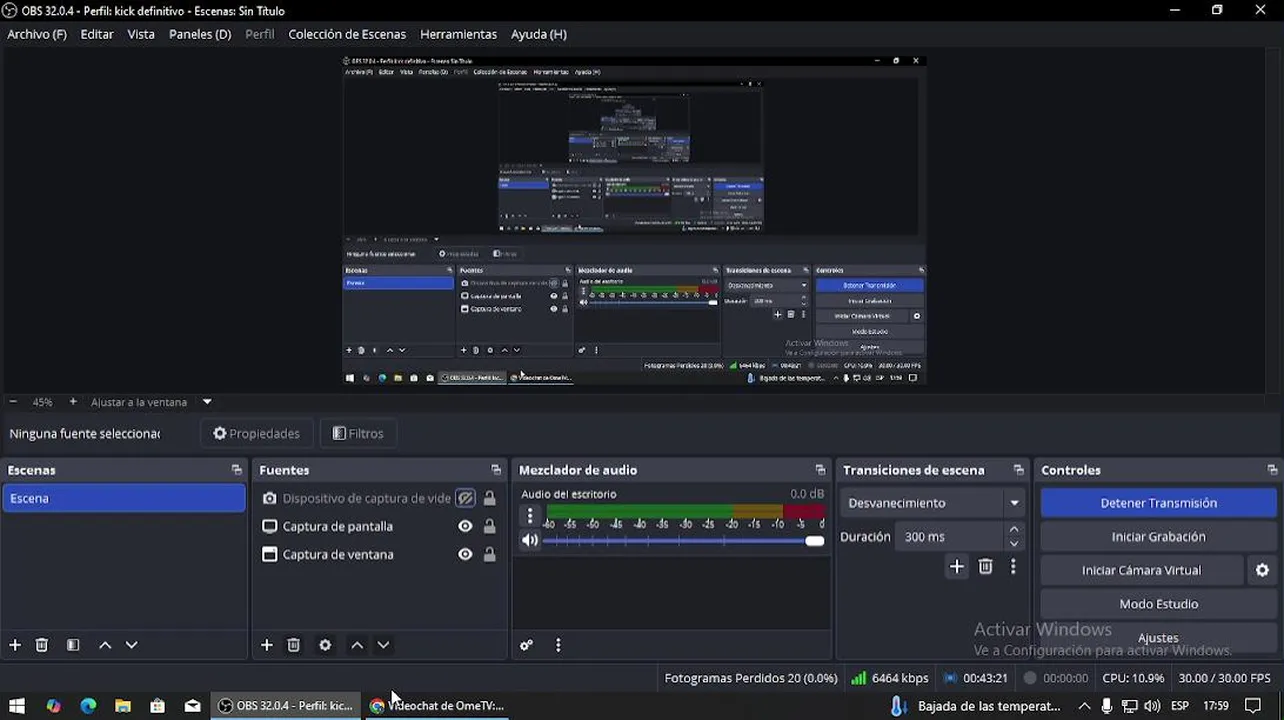
Task: Toggle lock on Captura de ventana
Action: point(490,554)
